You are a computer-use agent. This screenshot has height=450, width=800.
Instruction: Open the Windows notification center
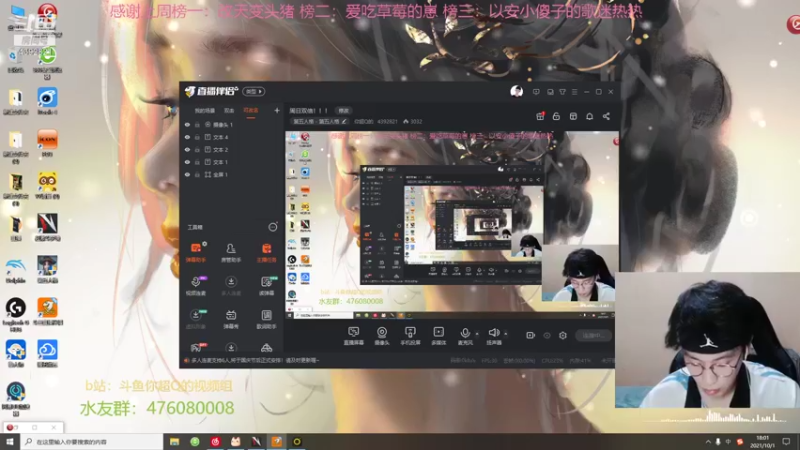point(786,441)
